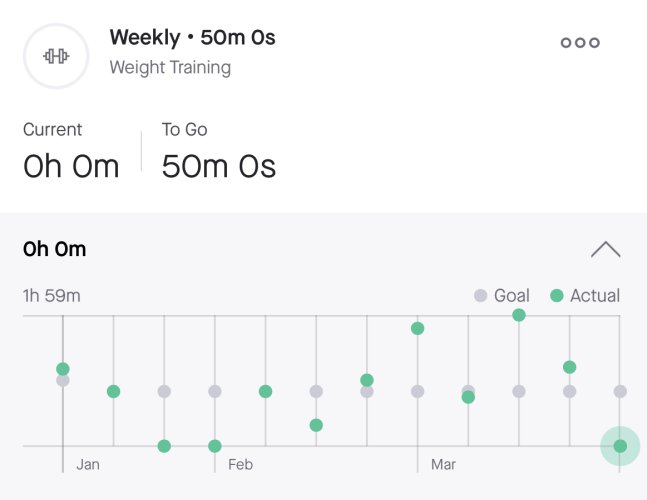Open the three-dot options menu
647x500 pixels.
[580, 42]
